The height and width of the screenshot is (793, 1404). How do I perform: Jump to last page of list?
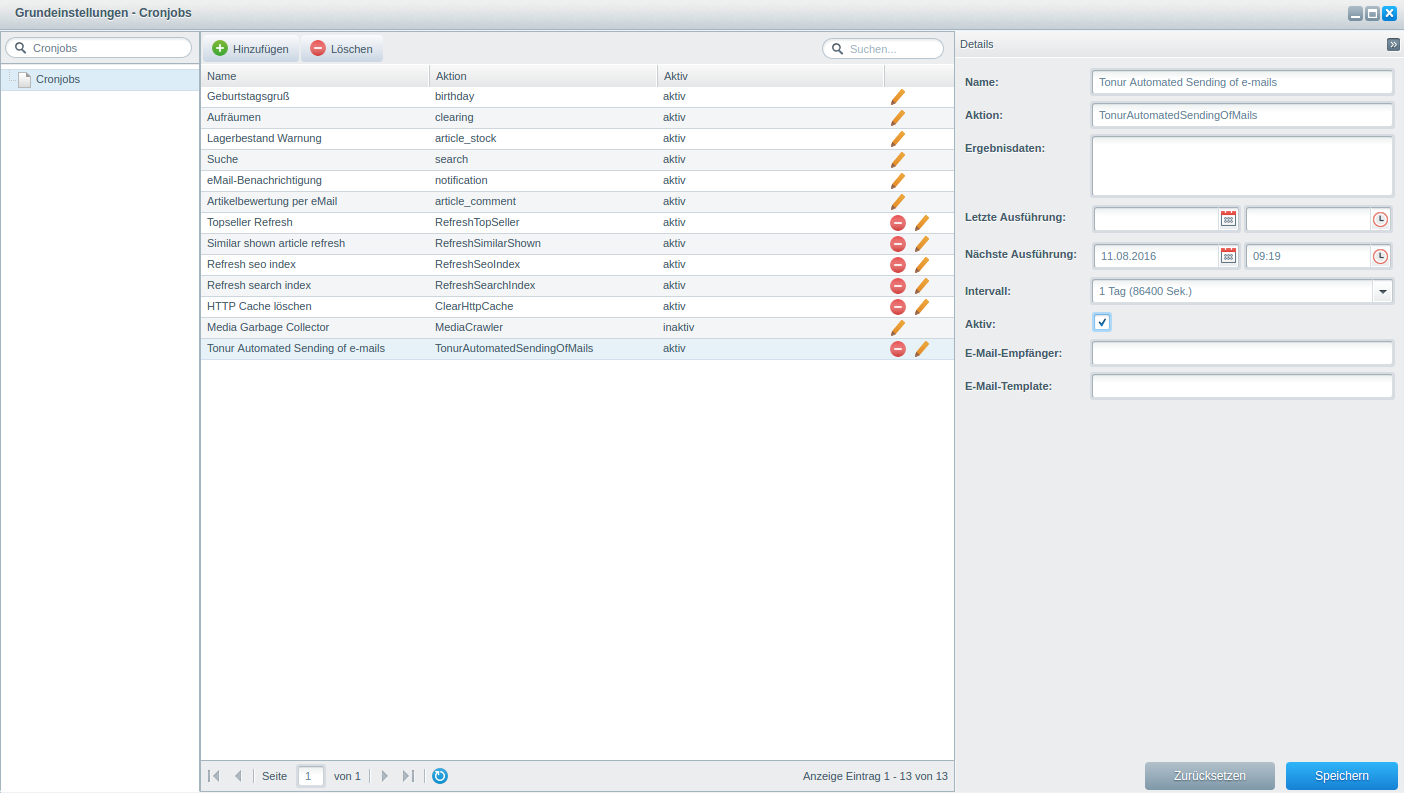pyautogui.click(x=408, y=776)
